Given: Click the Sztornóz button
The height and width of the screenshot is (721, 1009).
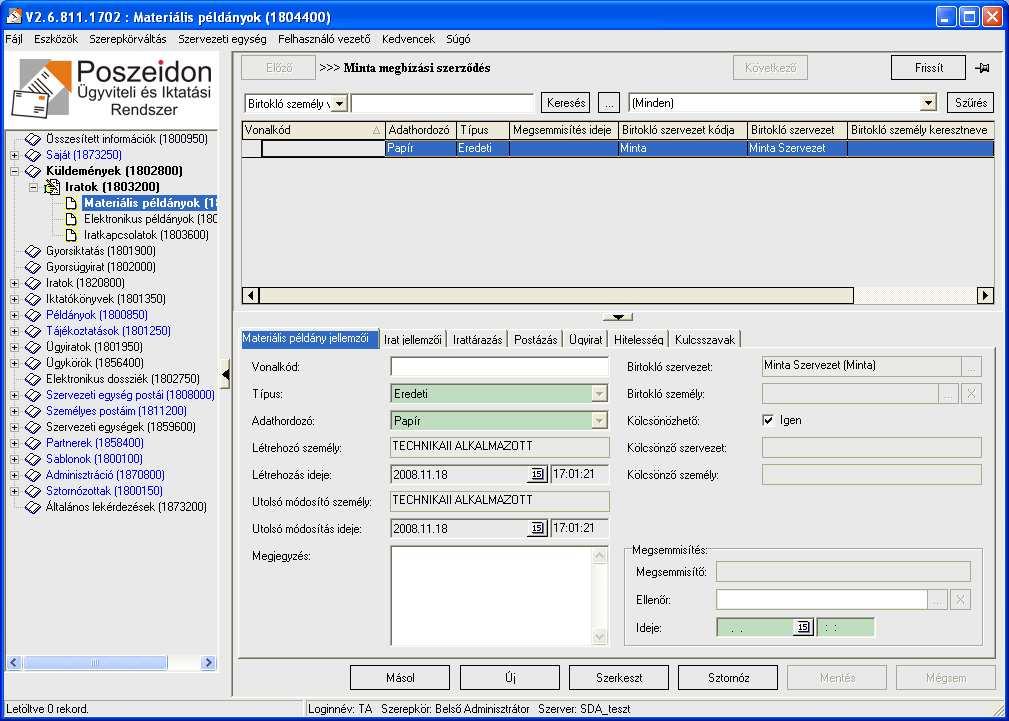Looking at the screenshot, I should tap(728, 678).
